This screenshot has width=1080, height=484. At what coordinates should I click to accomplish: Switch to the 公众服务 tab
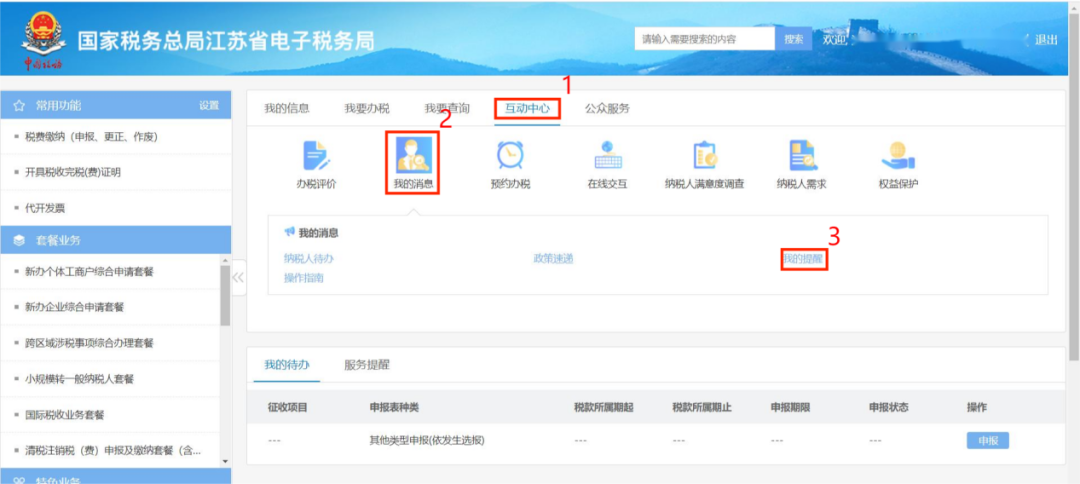pos(608,108)
